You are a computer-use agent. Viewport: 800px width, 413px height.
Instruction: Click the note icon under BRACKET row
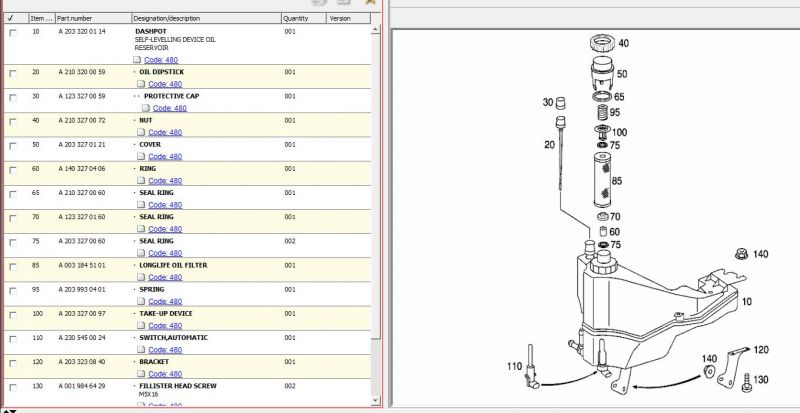click(140, 374)
